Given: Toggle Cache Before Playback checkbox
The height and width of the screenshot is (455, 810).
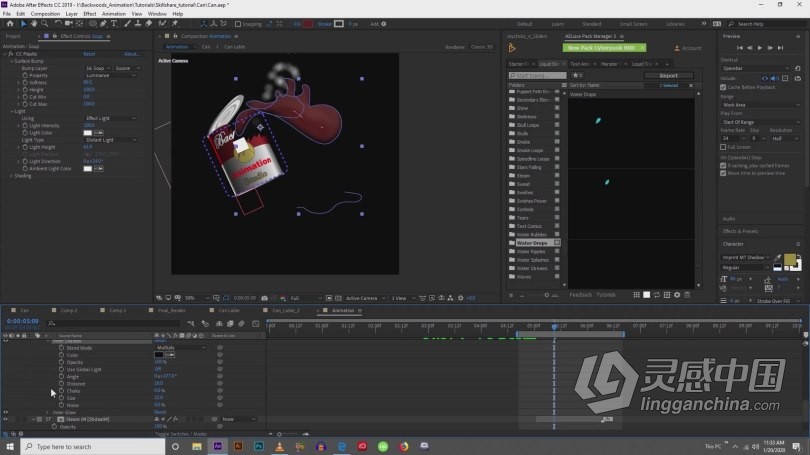Looking at the screenshot, I should 723,87.
